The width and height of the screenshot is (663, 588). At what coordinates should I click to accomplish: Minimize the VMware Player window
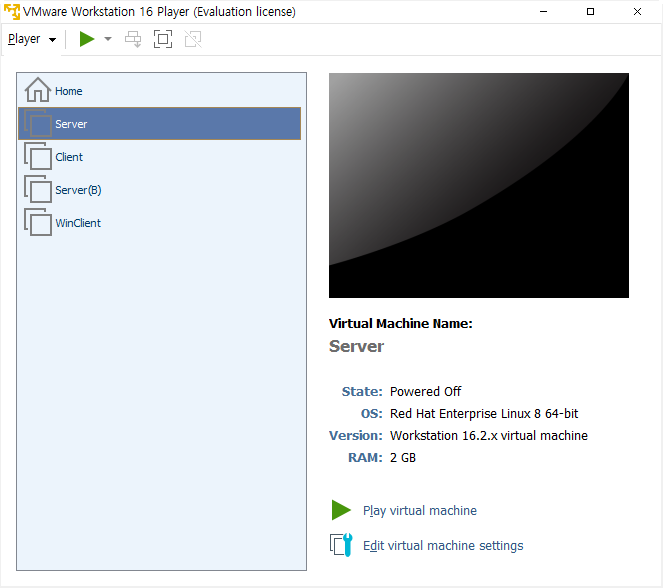[544, 11]
